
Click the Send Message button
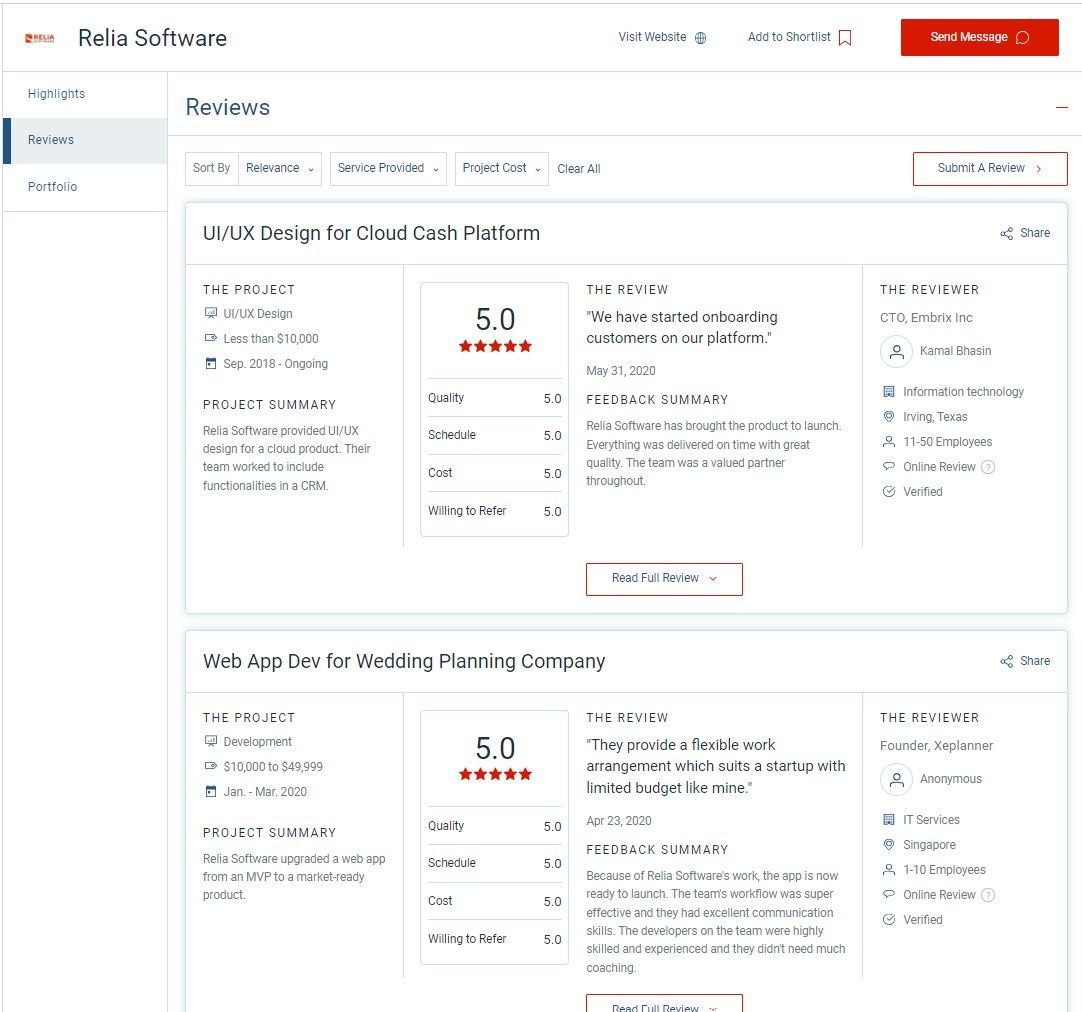(979, 37)
